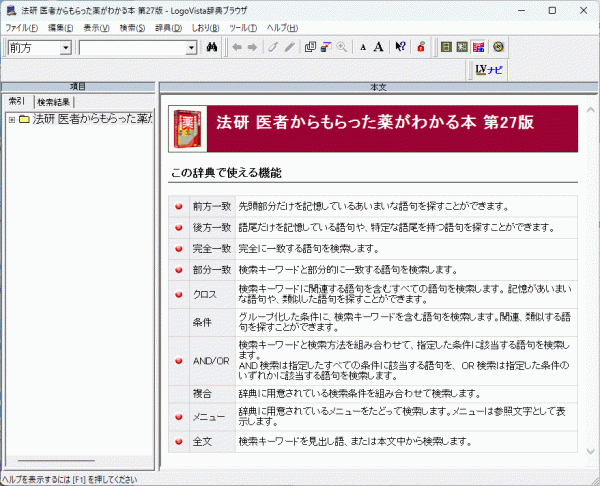Click the 前方一致 table cell
This screenshot has height=486, width=600.
(x=212, y=207)
